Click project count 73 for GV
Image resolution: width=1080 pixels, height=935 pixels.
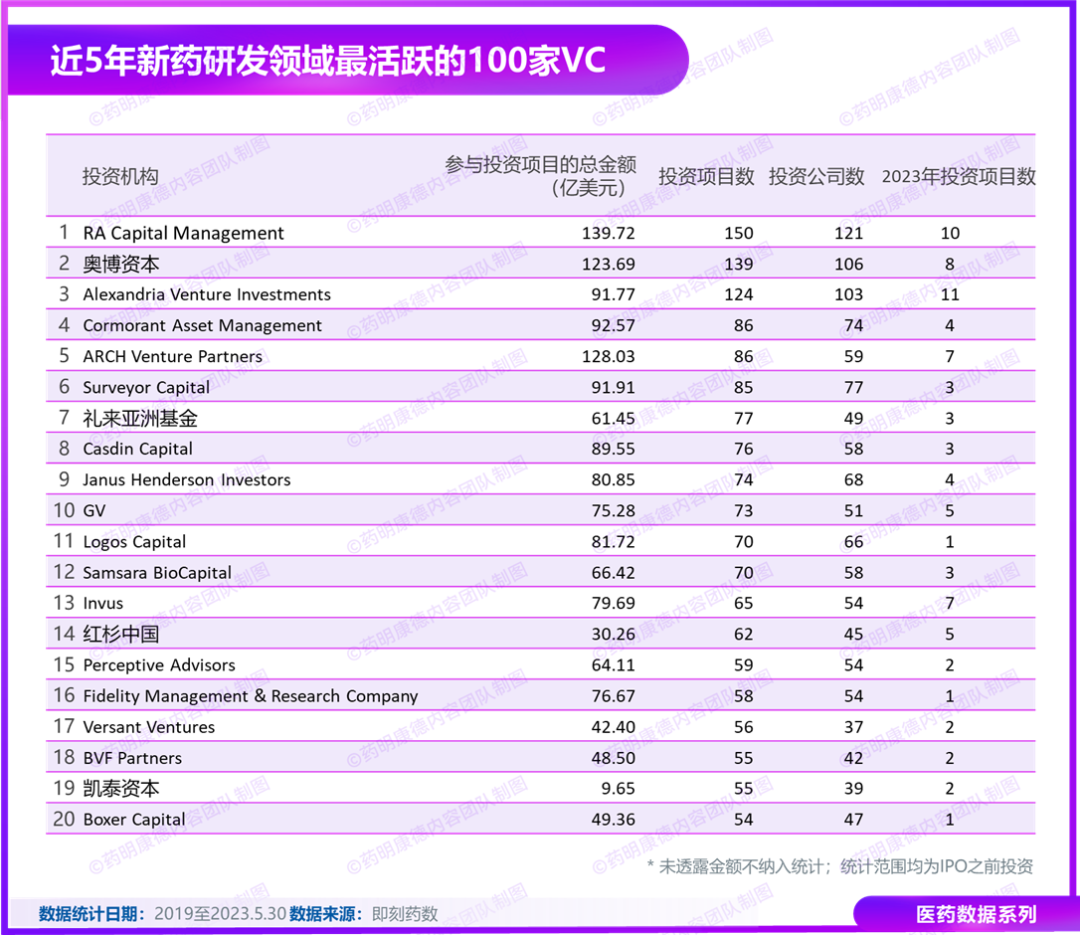click(x=743, y=511)
